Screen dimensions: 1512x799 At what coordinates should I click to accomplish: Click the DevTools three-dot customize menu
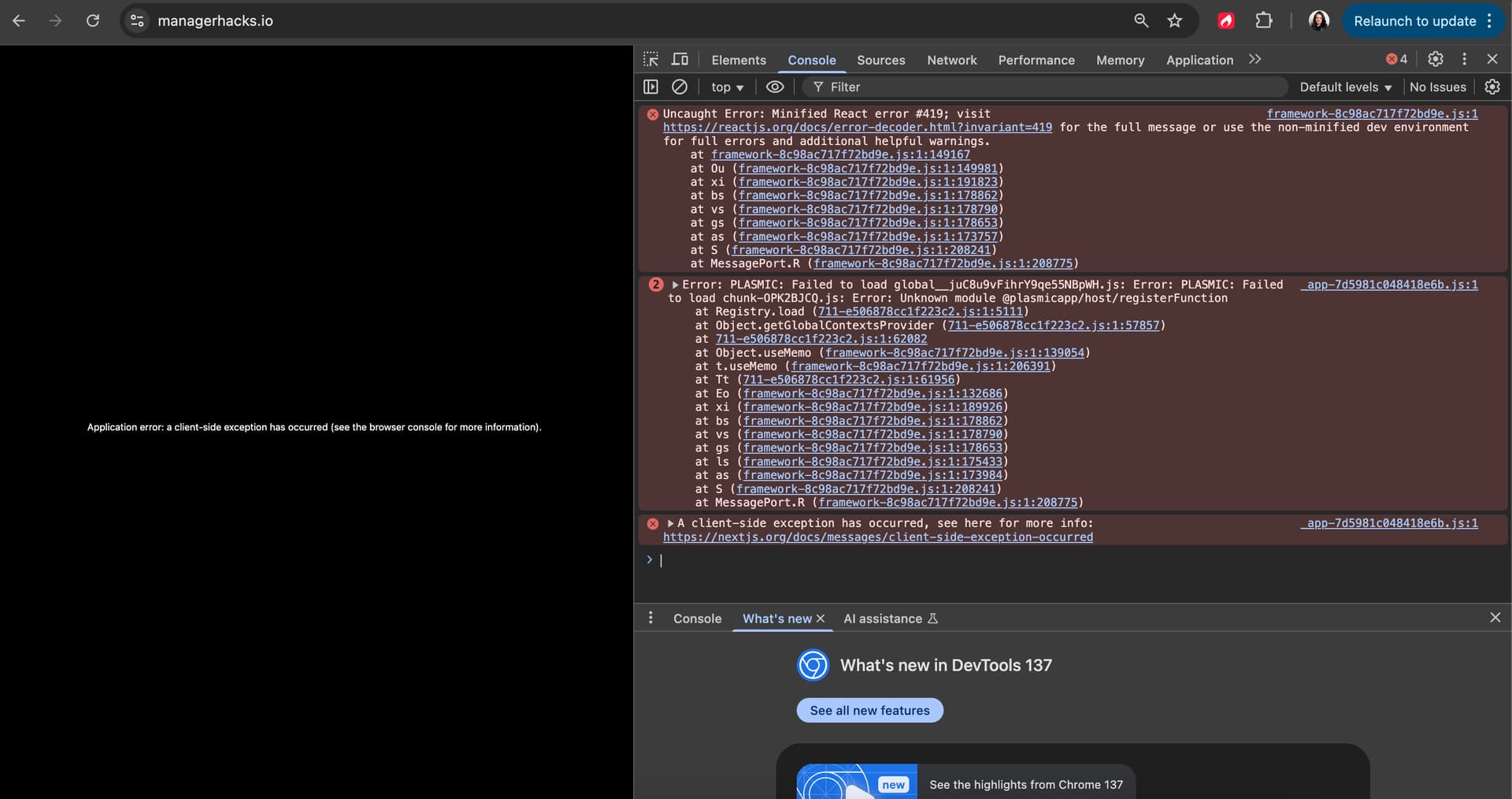coord(1464,59)
